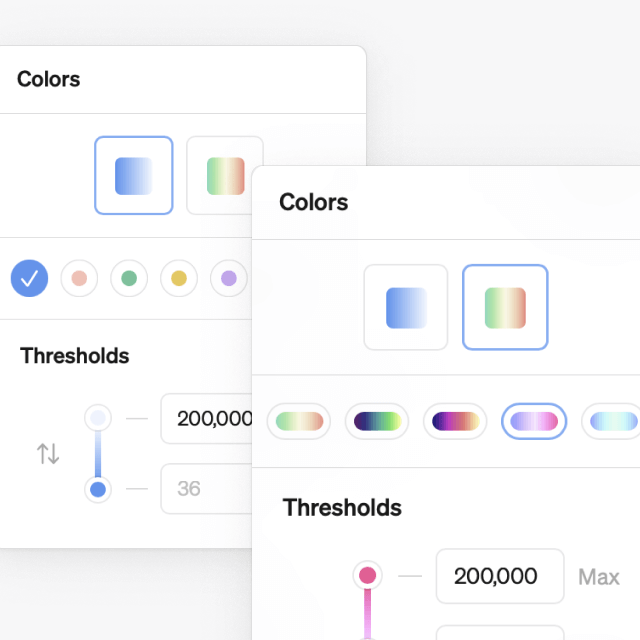Select diverging green-red gradient in front Colors panel

[x=505, y=307]
